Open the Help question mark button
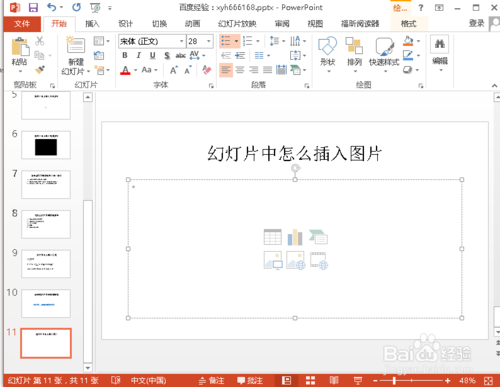 (x=421, y=7)
